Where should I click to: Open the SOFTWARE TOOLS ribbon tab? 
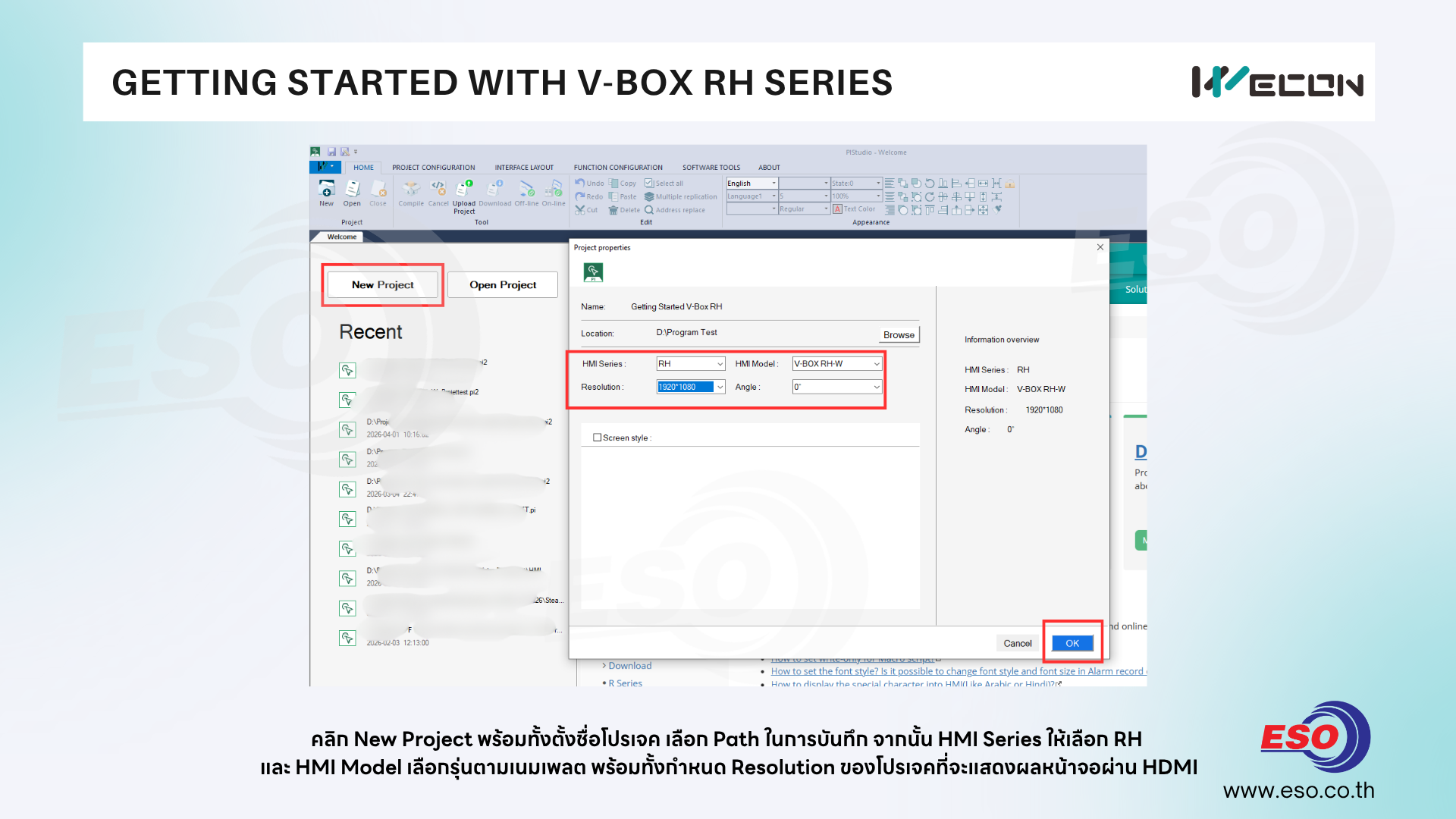[x=711, y=168]
